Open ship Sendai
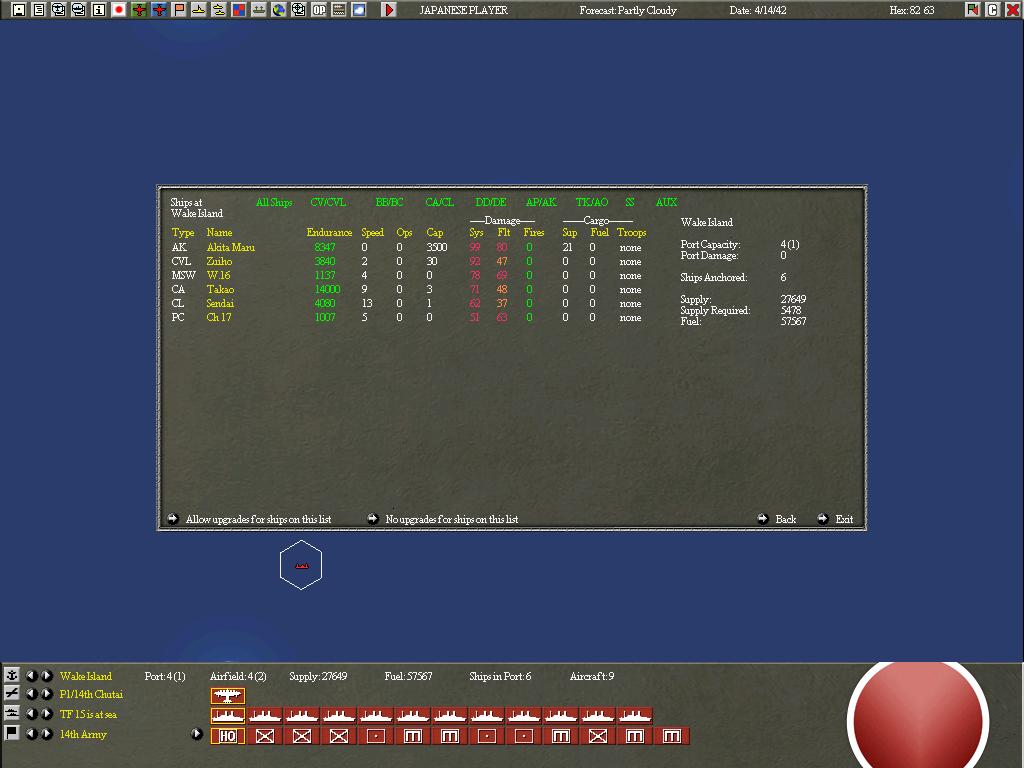Image resolution: width=1024 pixels, height=768 pixels. 220,304
